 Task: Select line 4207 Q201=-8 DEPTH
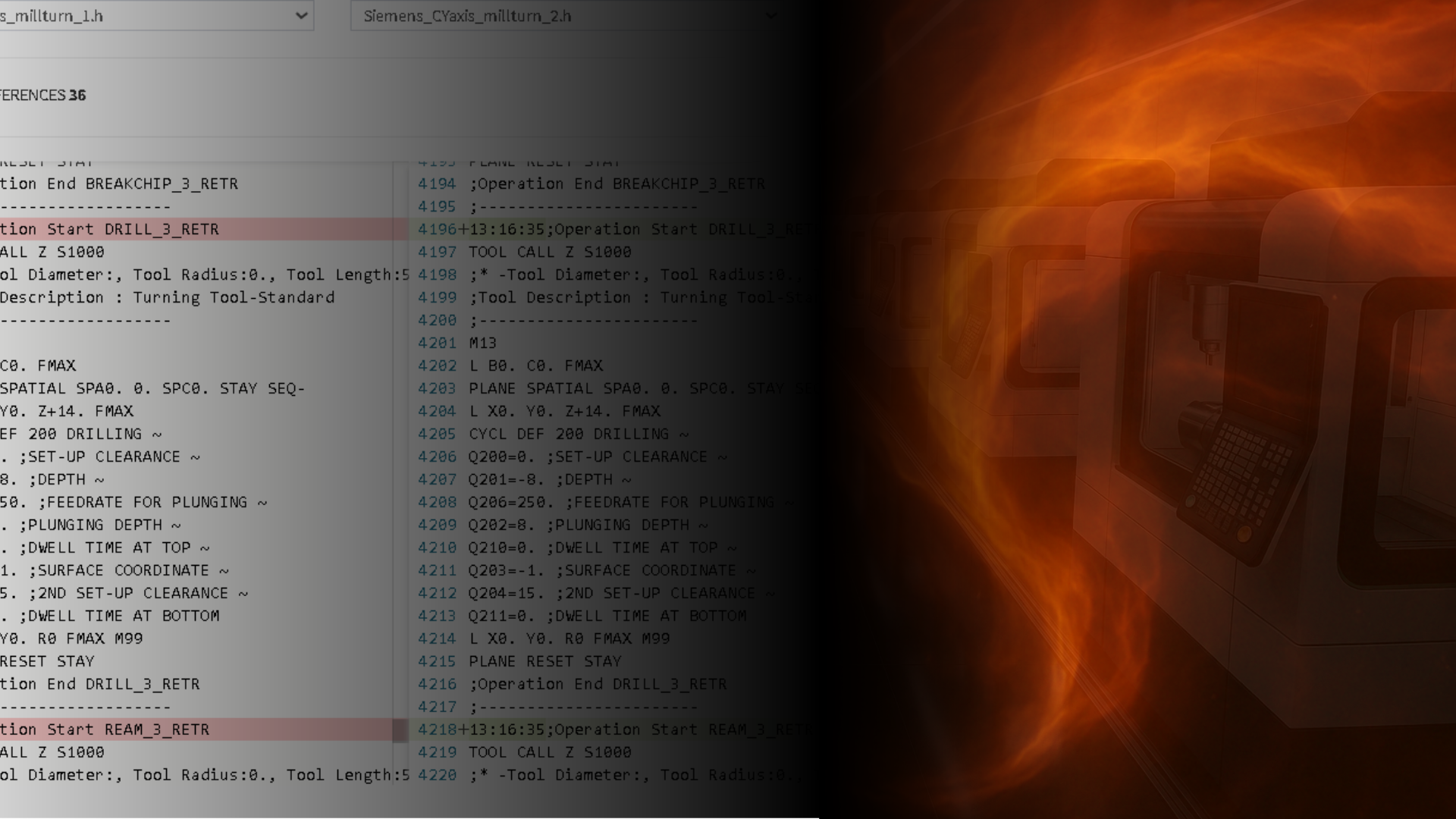[549, 479]
